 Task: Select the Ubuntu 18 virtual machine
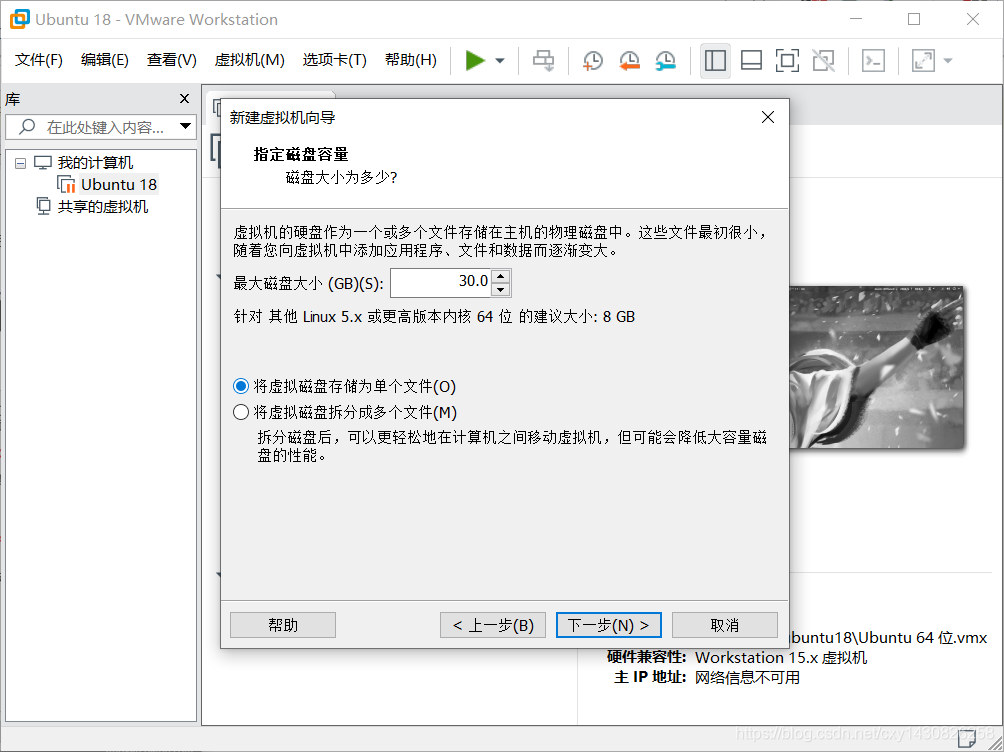(118, 184)
